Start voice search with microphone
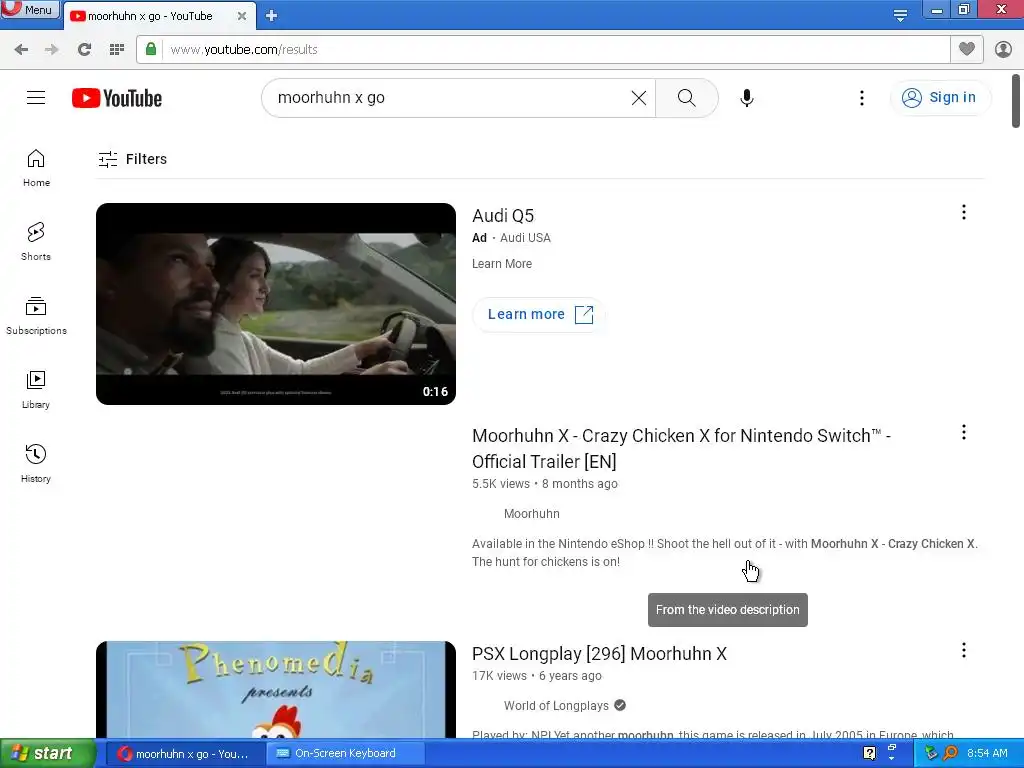Viewport: 1024px width, 768px height. pos(746,98)
